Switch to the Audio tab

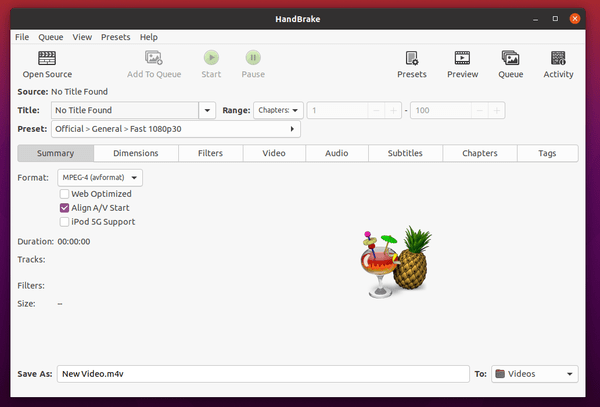[337, 153]
